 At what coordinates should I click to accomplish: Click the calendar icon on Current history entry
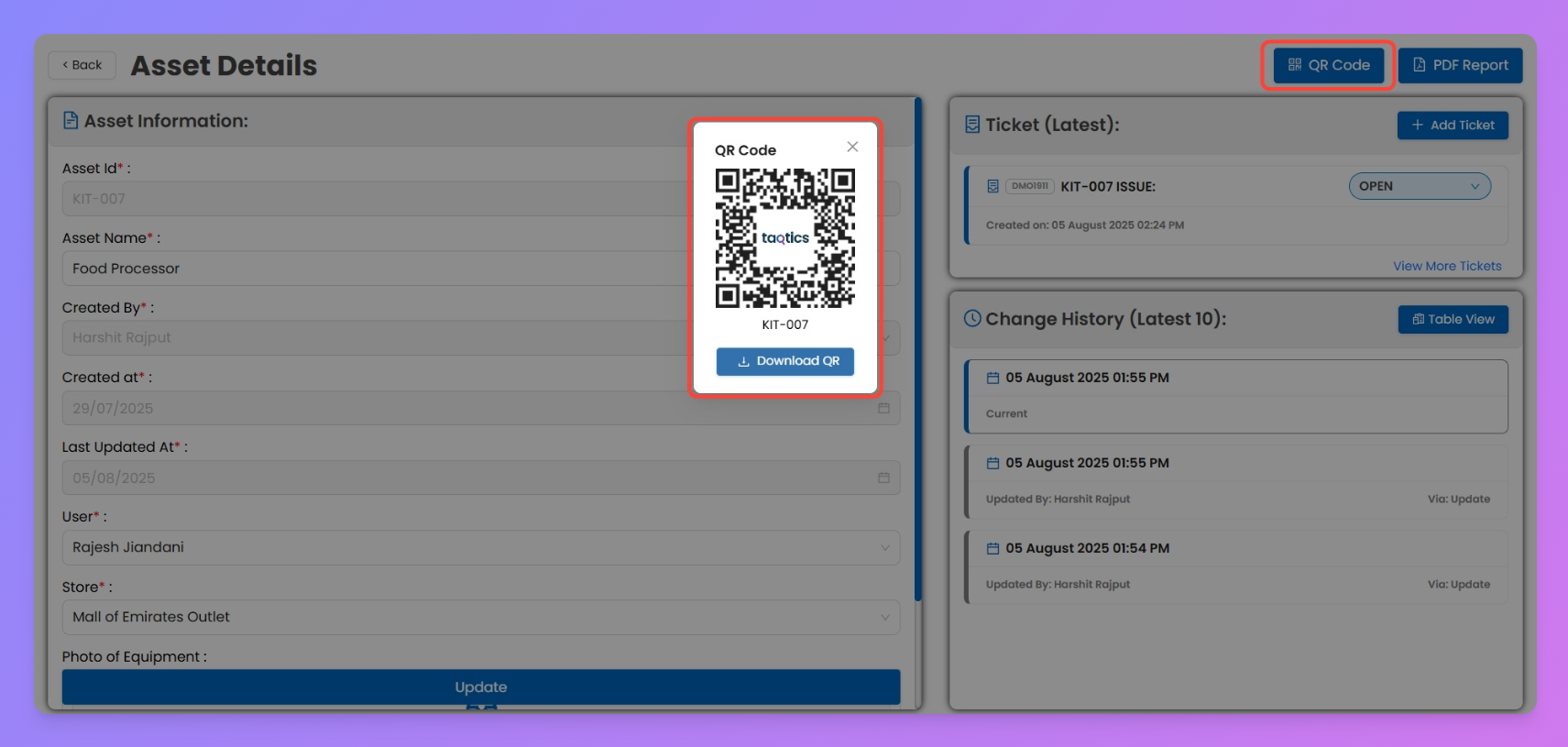tap(992, 378)
